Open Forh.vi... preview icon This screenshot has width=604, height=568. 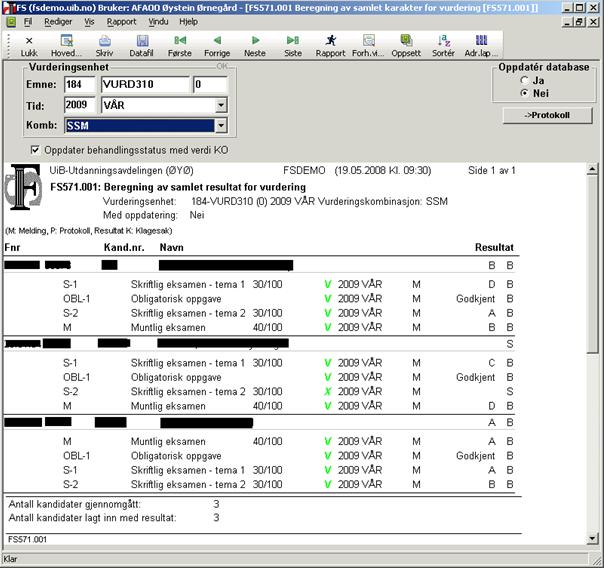pos(369,40)
